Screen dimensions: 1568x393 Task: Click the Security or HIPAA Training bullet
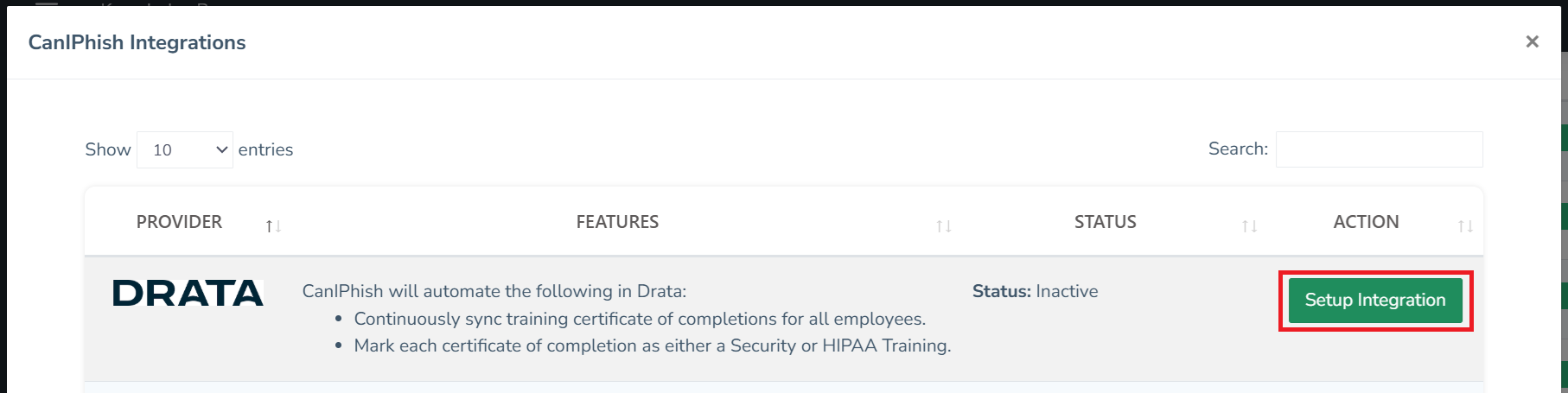[x=652, y=345]
